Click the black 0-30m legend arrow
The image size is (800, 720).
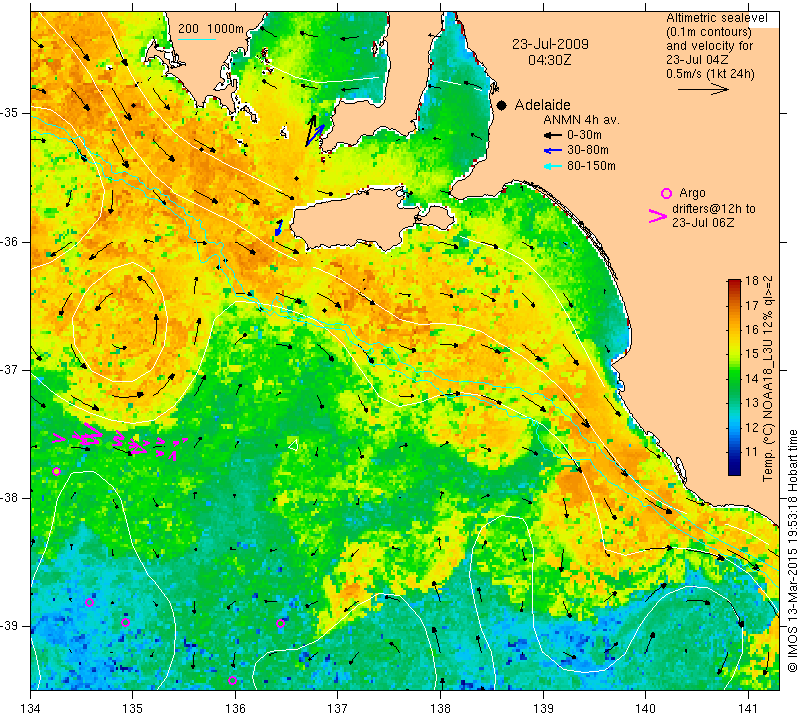tap(553, 136)
